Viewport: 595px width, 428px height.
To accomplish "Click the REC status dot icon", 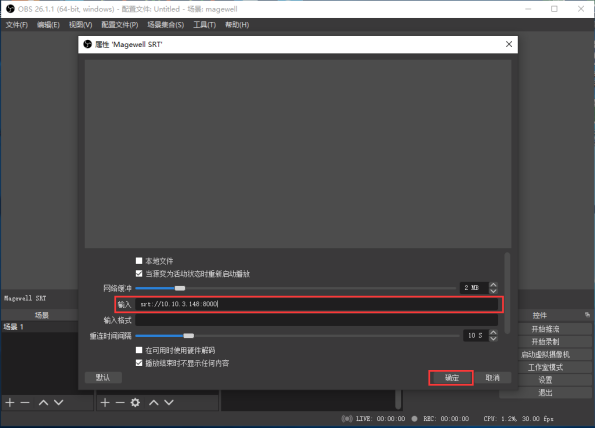I will tap(414, 419).
